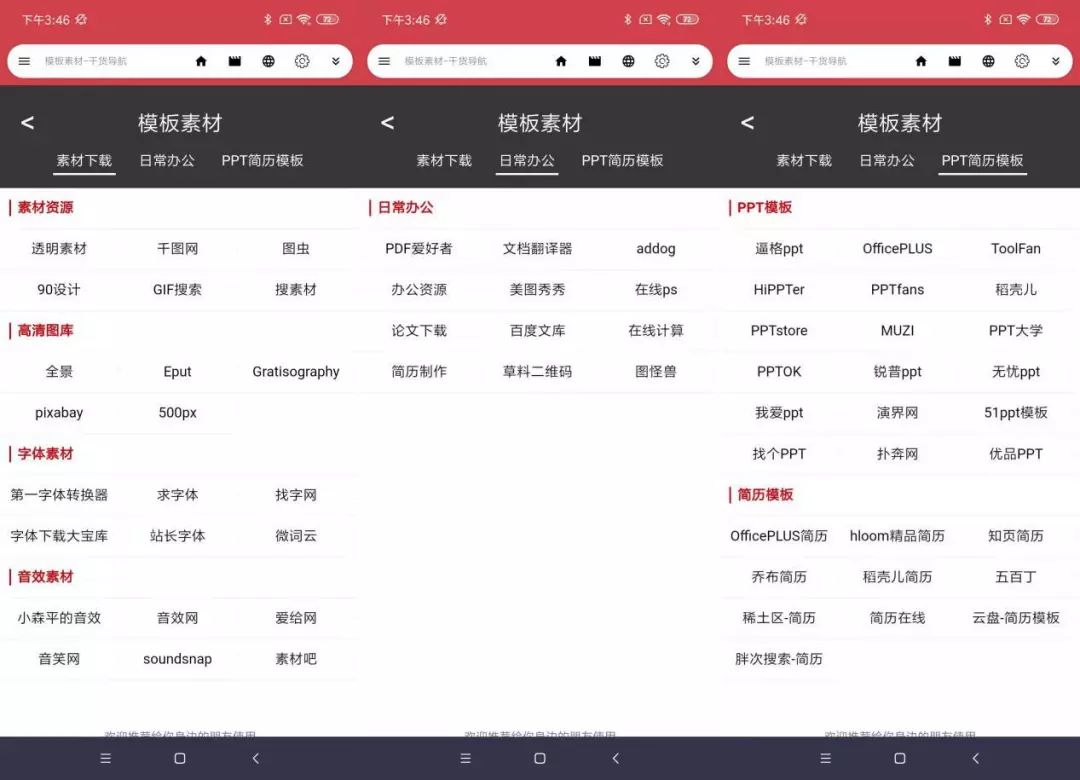Open pixabay link

pos(59,413)
